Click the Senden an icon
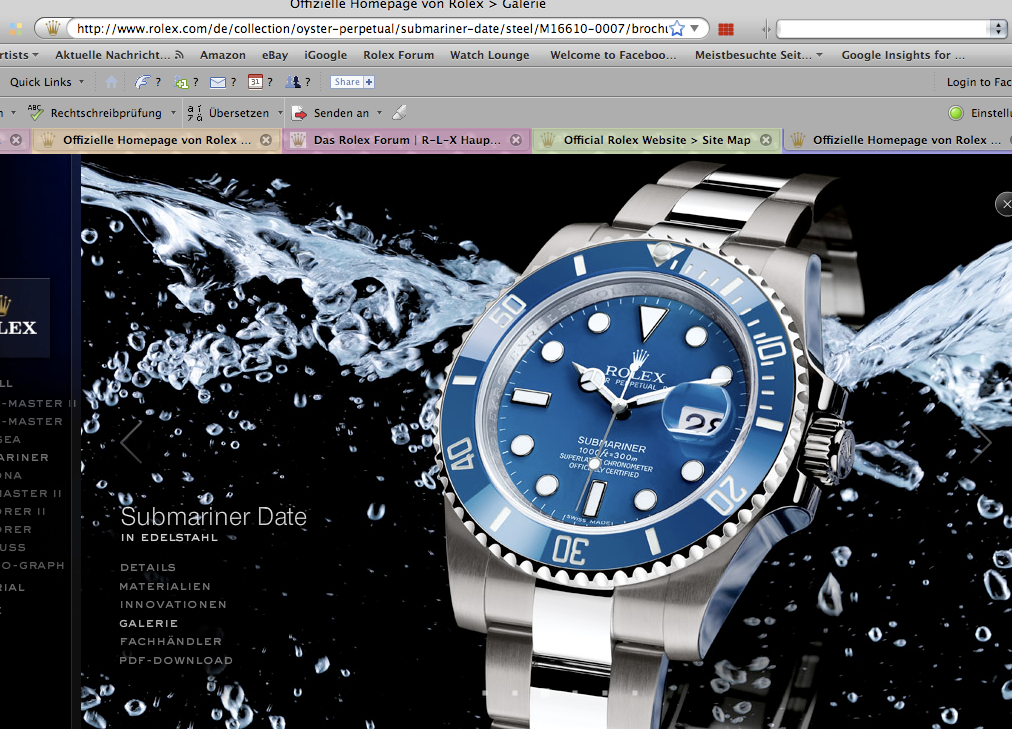Viewport: 1012px width, 729px height. [x=299, y=114]
